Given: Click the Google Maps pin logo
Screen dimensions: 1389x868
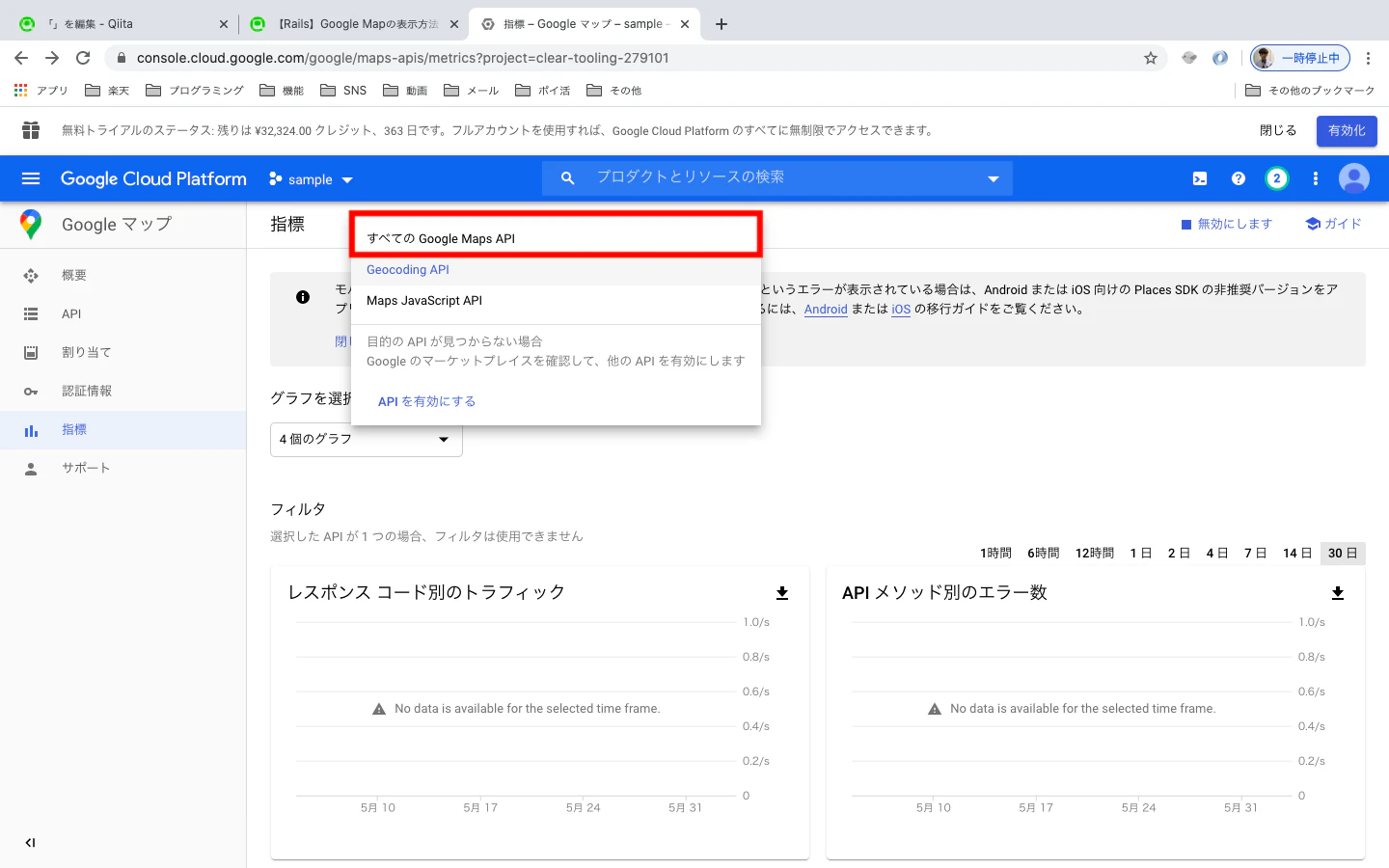Looking at the screenshot, I should pyautogui.click(x=31, y=225).
